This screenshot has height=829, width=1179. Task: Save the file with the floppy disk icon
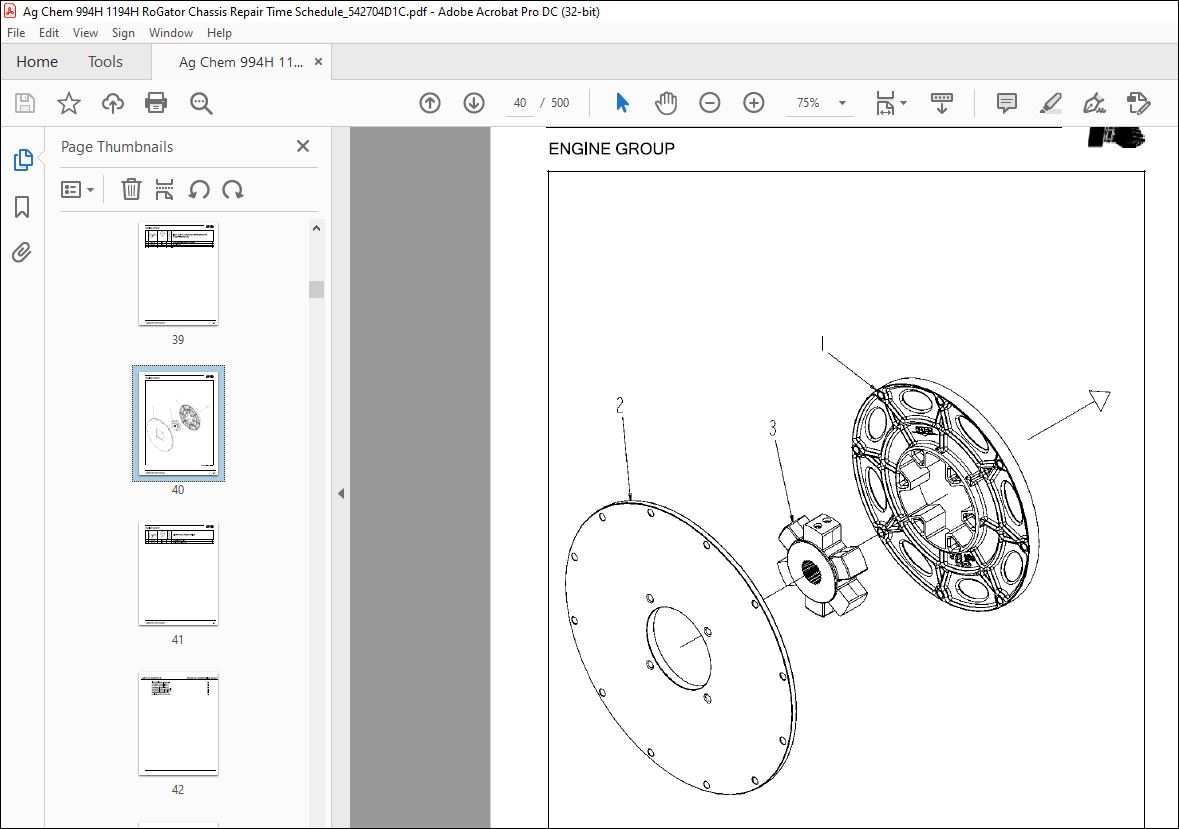pyautogui.click(x=25, y=103)
